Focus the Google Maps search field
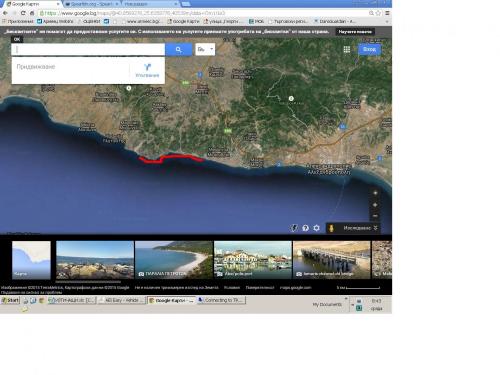This screenshot has height=375, width=500. tap(88, 50)
